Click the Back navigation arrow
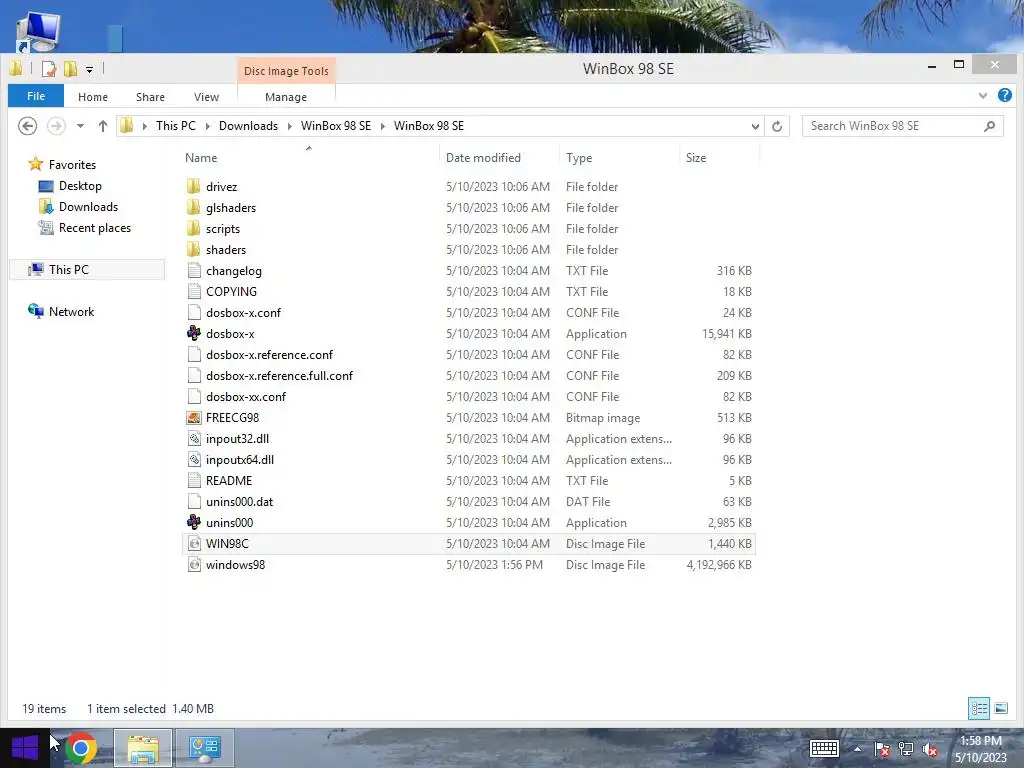This screenshot has height=768, width=1024. click(x=27, y=126)
